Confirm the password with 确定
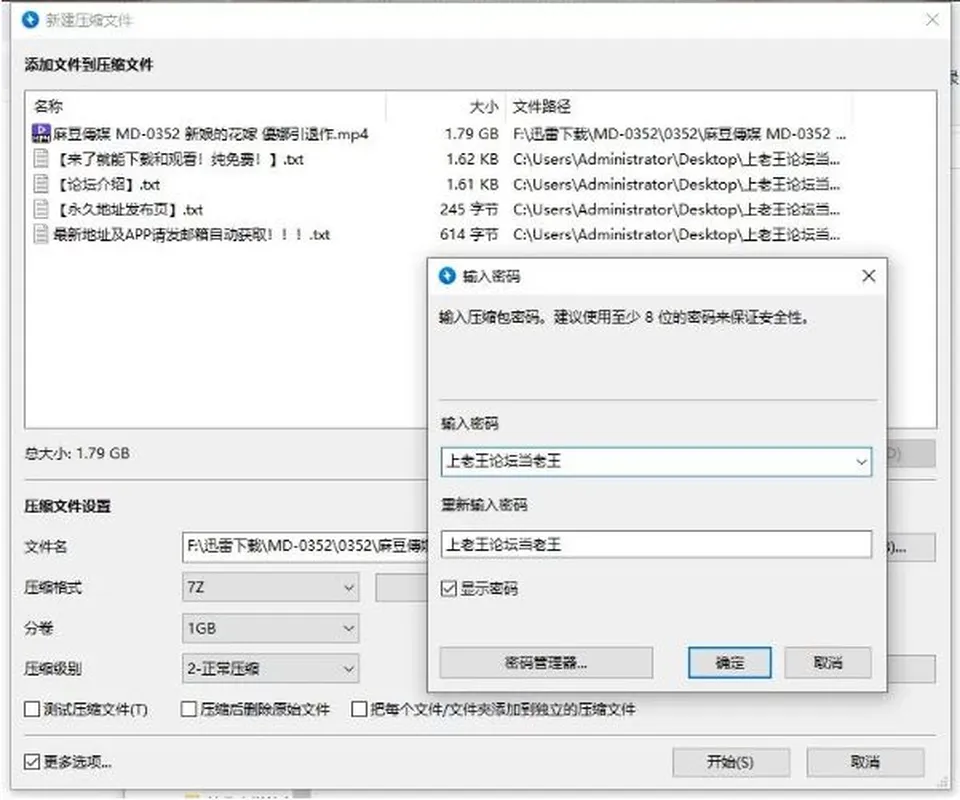This screenshot has width=960, height=800. (729, 662)
